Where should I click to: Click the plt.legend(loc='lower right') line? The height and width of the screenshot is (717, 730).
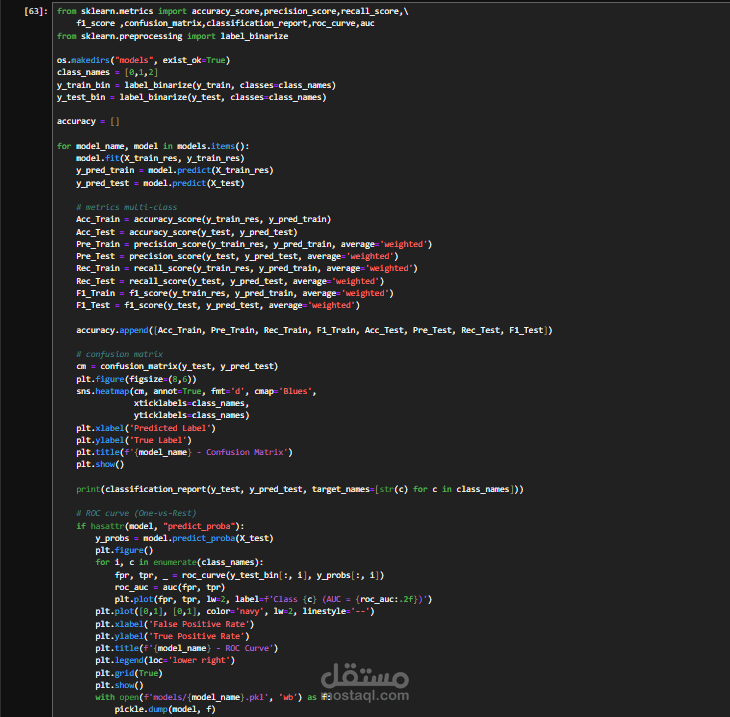[x=165, y=660]
